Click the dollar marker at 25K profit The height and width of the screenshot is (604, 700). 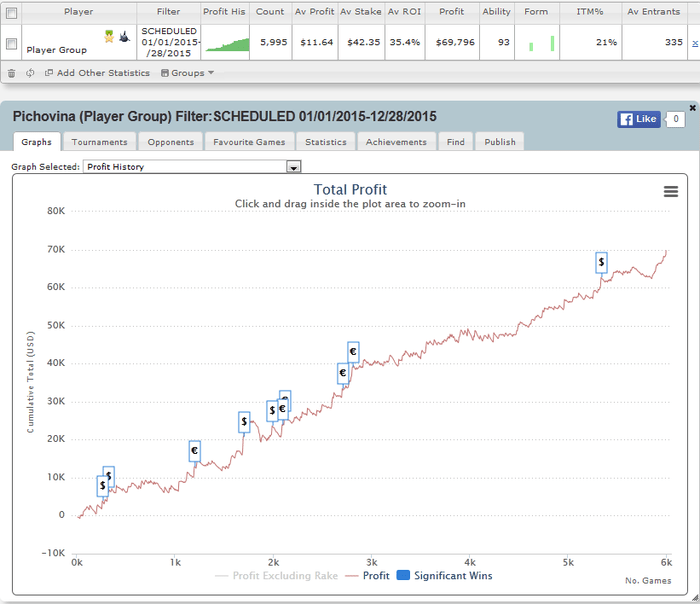pyautogui.click(x=244, y=422)
